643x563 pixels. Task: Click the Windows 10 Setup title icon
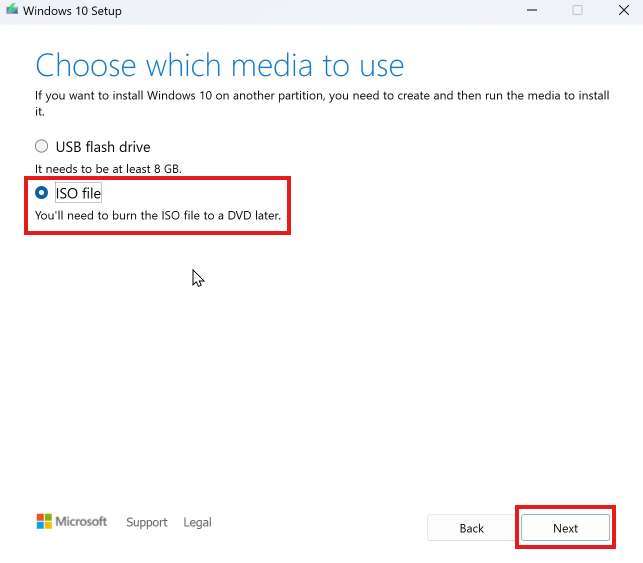pyautogui.click(x=12, y=10)
